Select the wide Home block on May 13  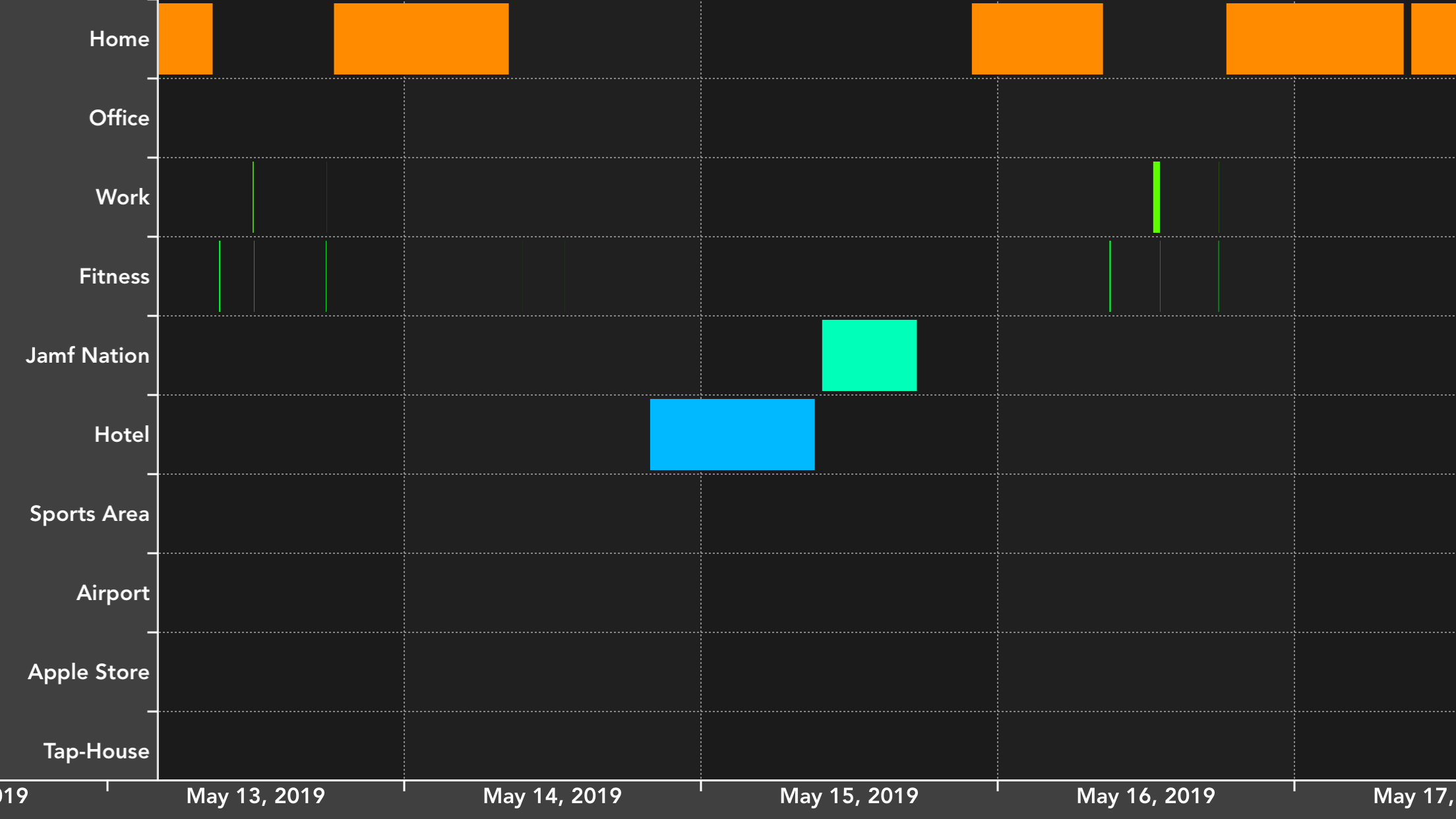[421, 39]
